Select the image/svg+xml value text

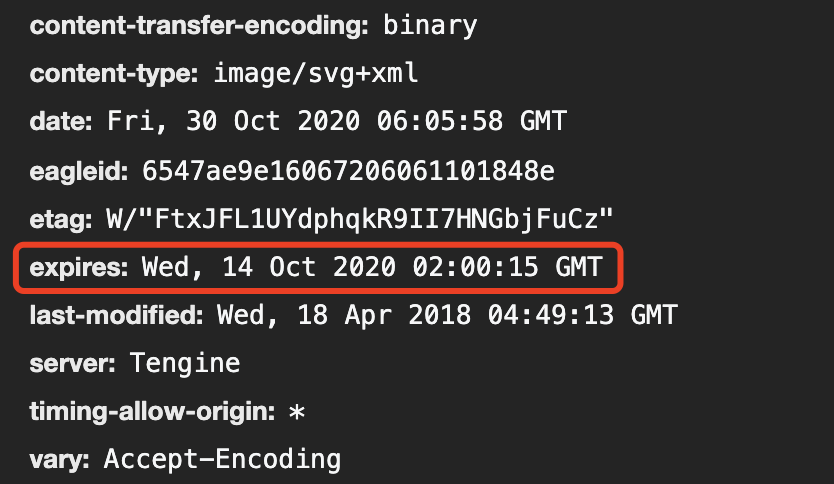coord(315,73)
